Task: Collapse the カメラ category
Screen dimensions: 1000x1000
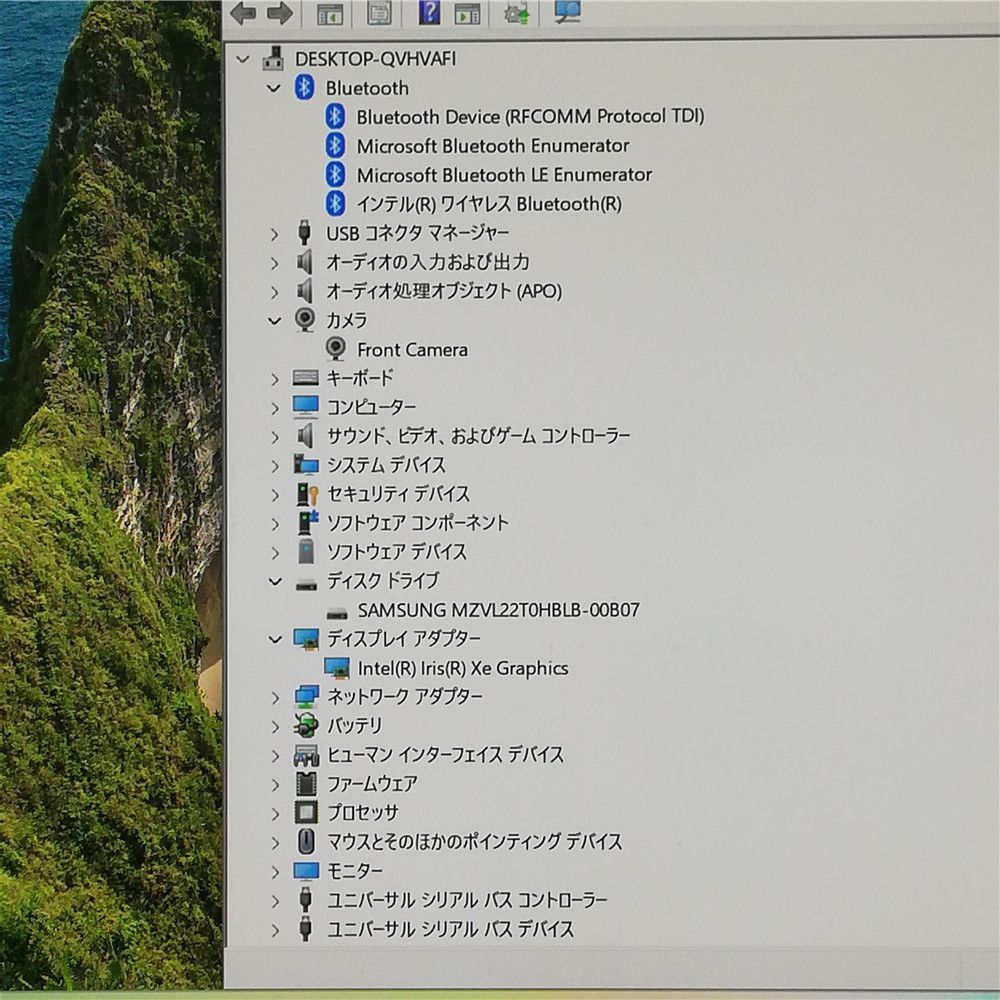Action: (x=274, y=320)
